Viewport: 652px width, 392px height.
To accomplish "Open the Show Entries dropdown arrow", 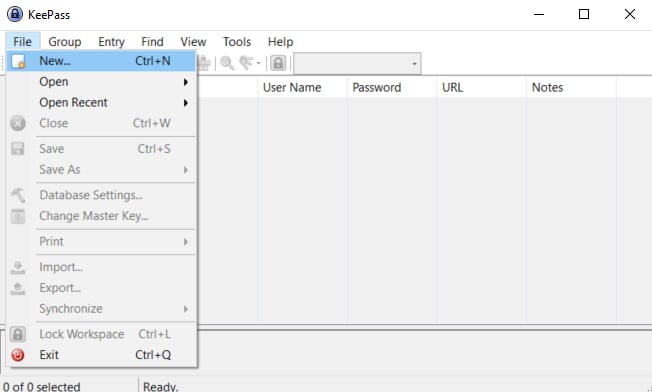I will pos(258,64).
